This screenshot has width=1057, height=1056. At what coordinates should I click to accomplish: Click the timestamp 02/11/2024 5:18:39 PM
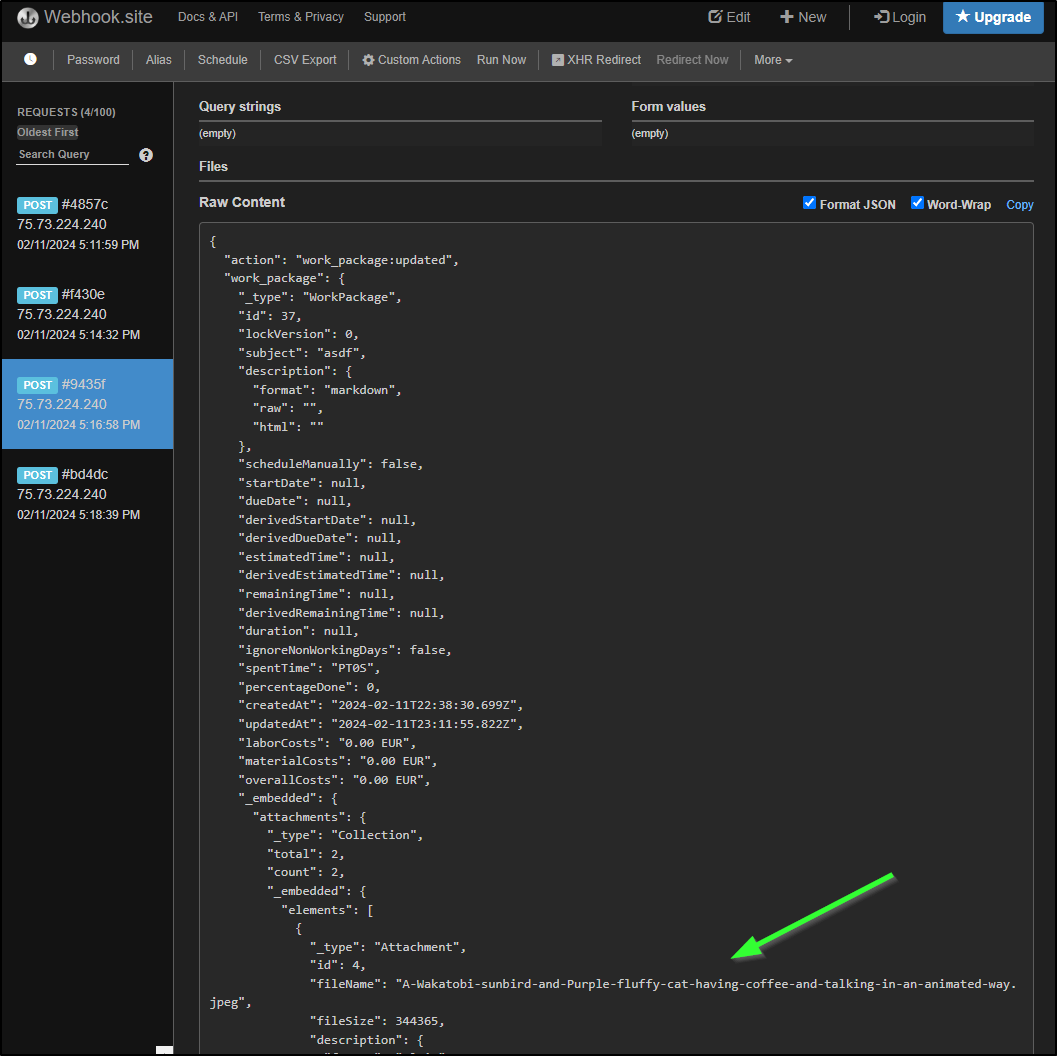click(x=78, y=515)
